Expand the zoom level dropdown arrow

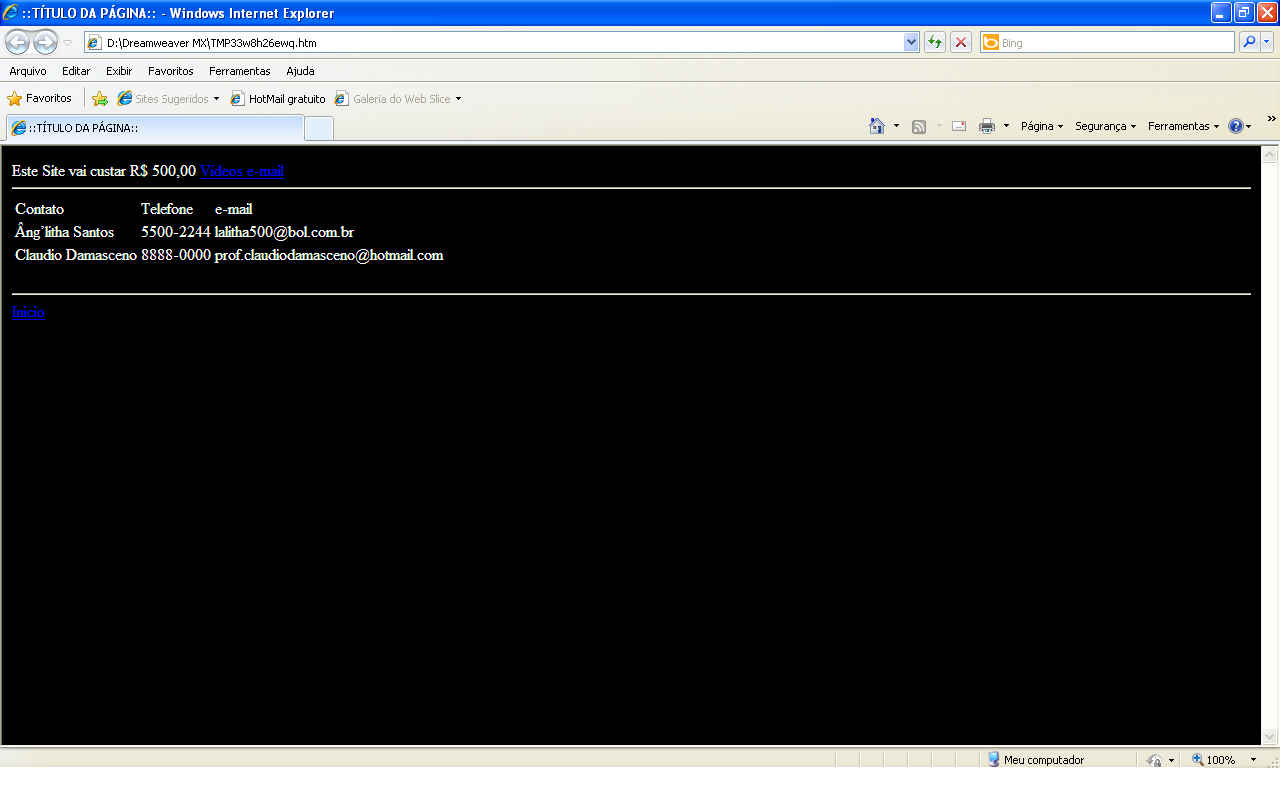(x=1253, y=760)
